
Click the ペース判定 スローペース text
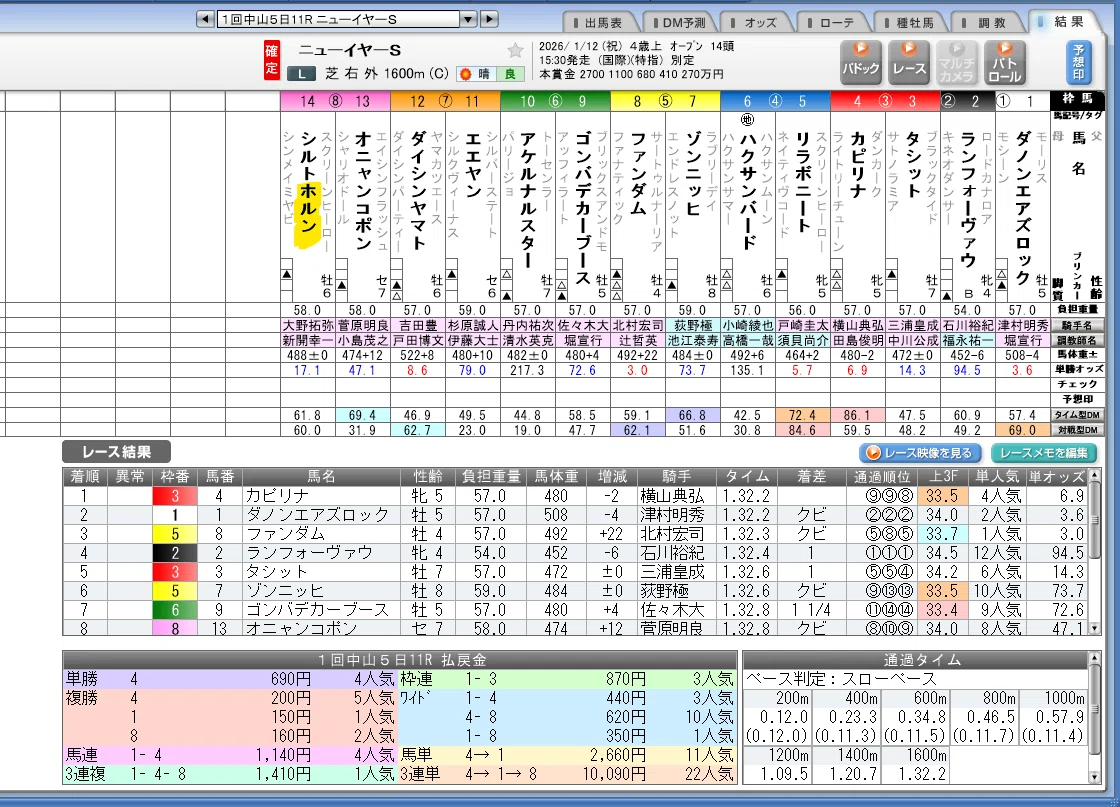click(841, 679)
